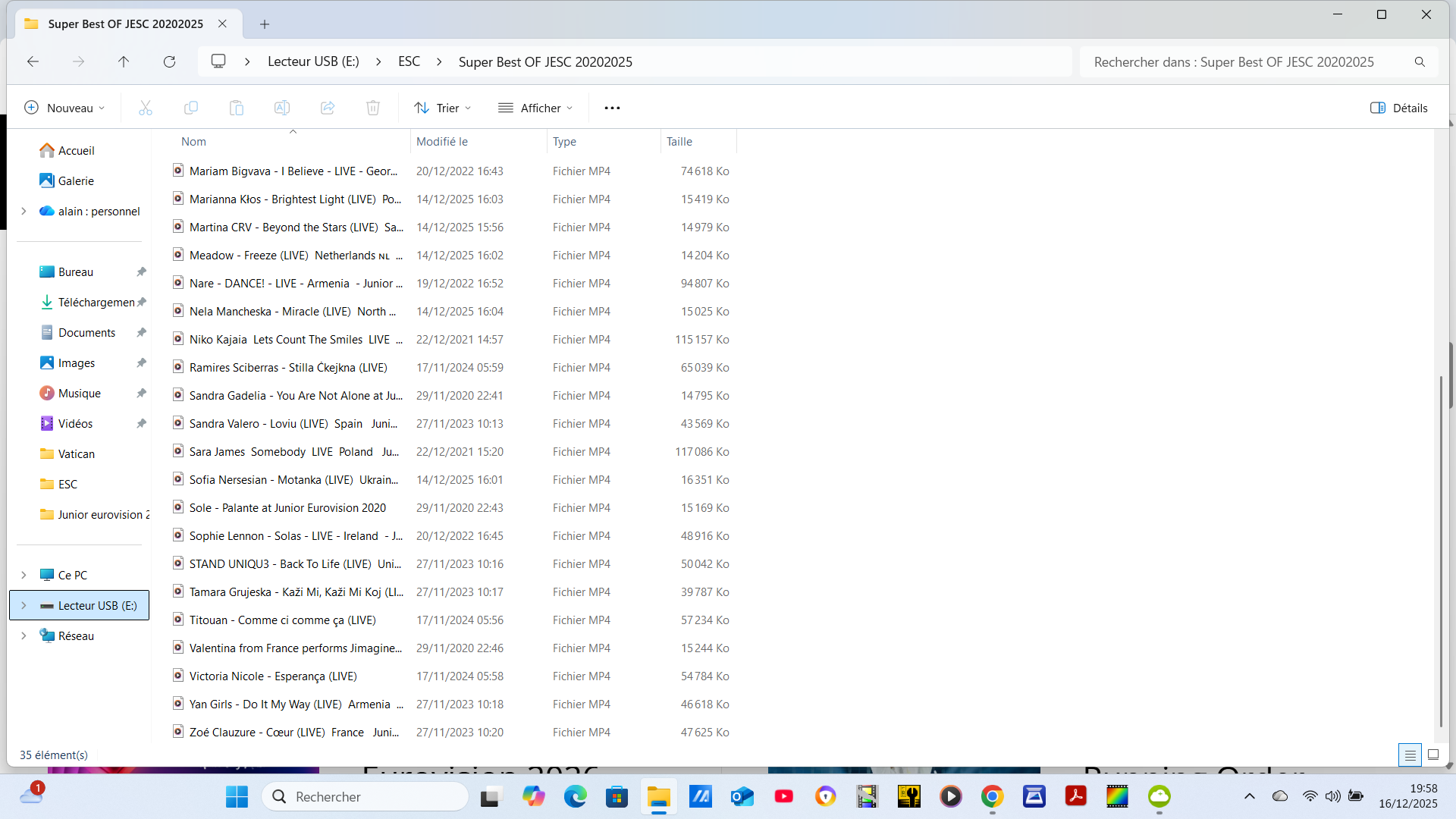Click the Delete trash icon
The image size is (1456, 819).
point(373,108)
